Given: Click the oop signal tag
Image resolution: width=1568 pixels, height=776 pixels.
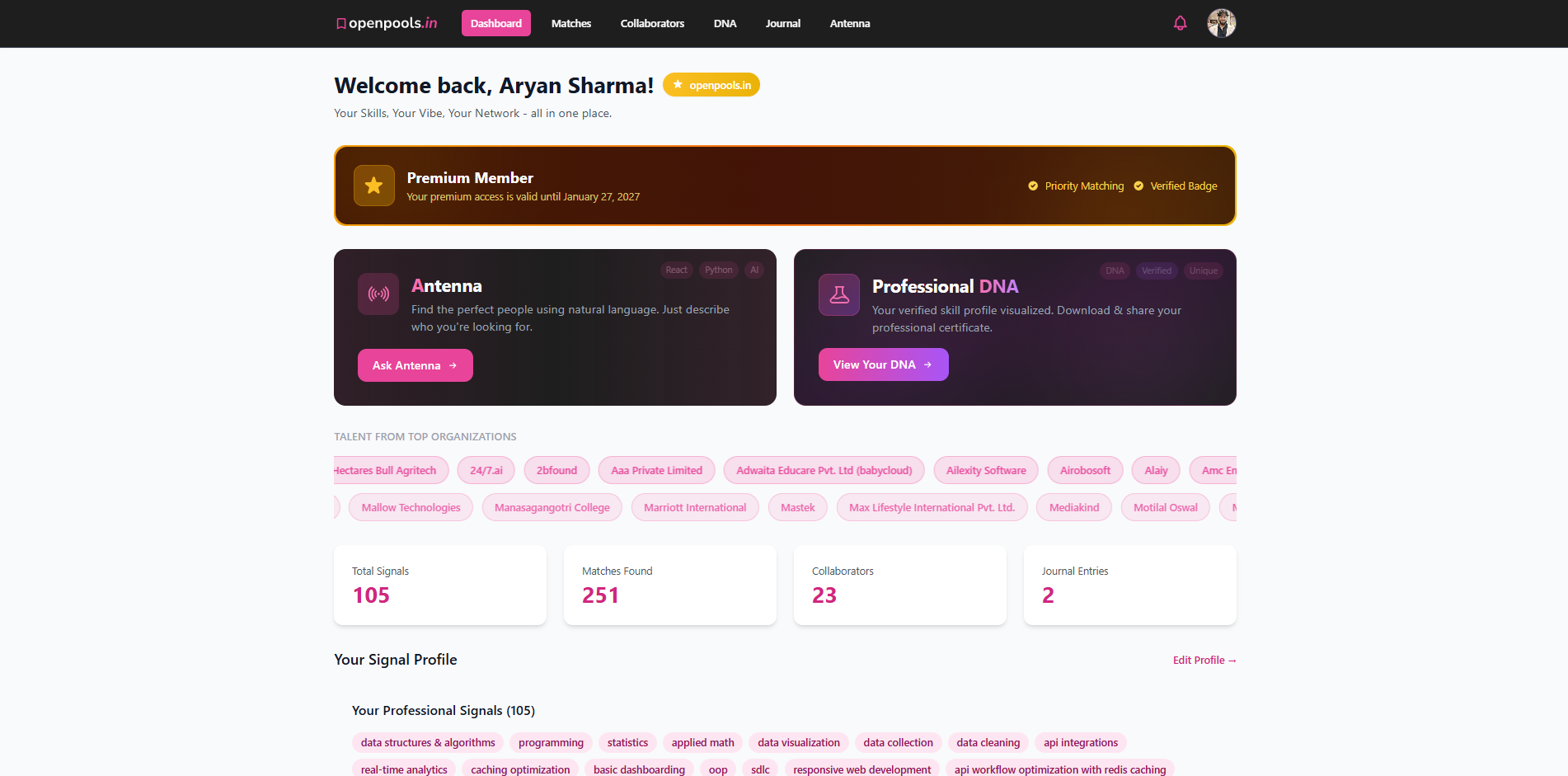Looking at the screenshot, I should pos(718,769).
